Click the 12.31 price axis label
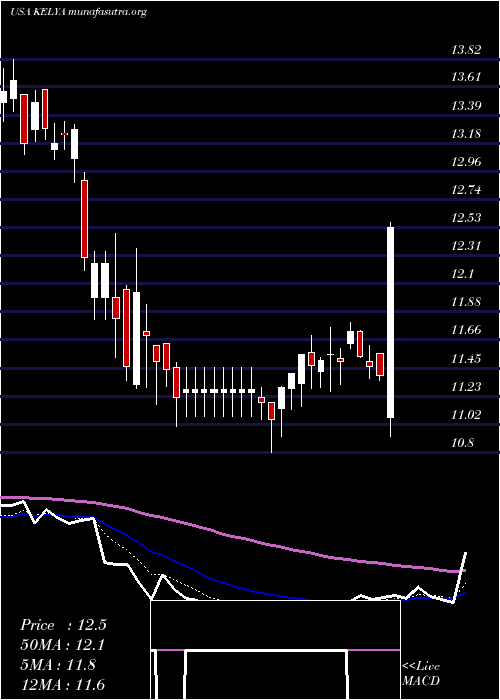This screenshot has height=700, width=500. coord(466,246)
